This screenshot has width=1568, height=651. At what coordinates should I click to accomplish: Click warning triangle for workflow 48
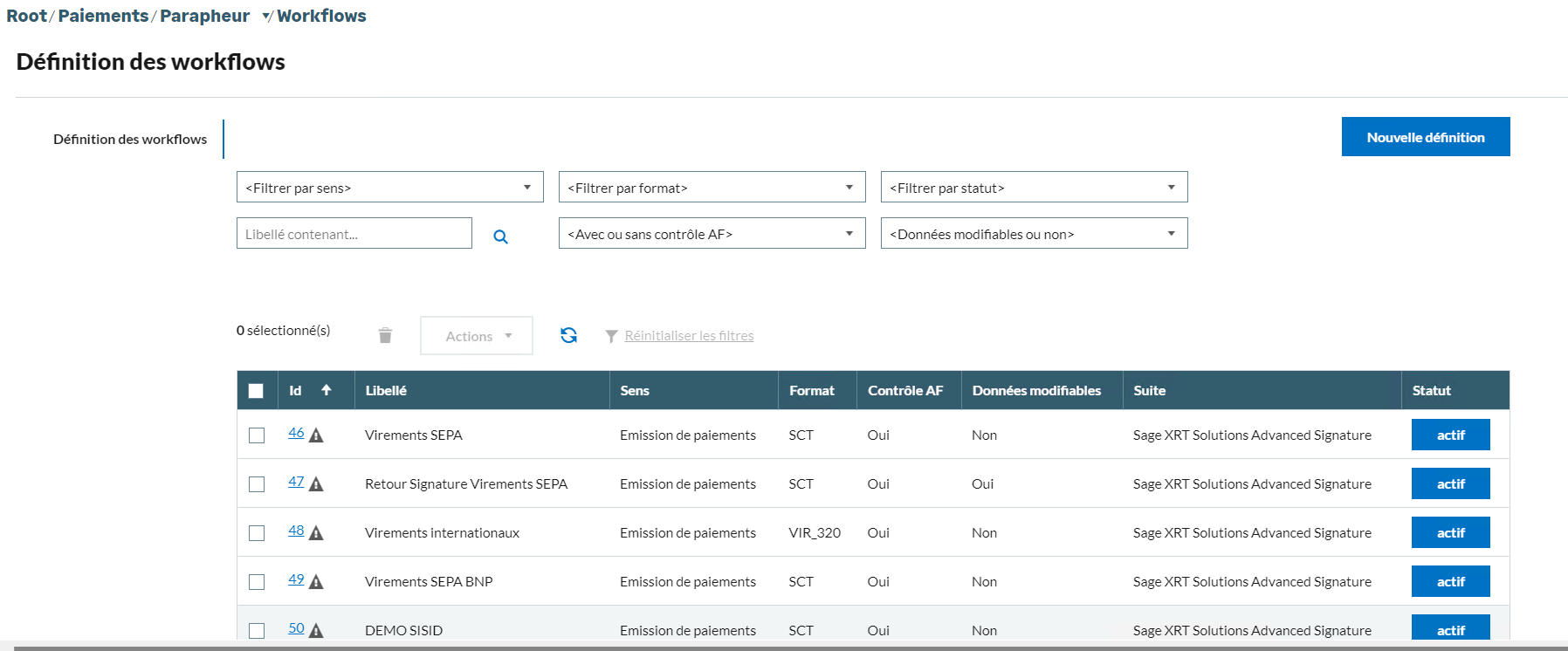point(316,533)
